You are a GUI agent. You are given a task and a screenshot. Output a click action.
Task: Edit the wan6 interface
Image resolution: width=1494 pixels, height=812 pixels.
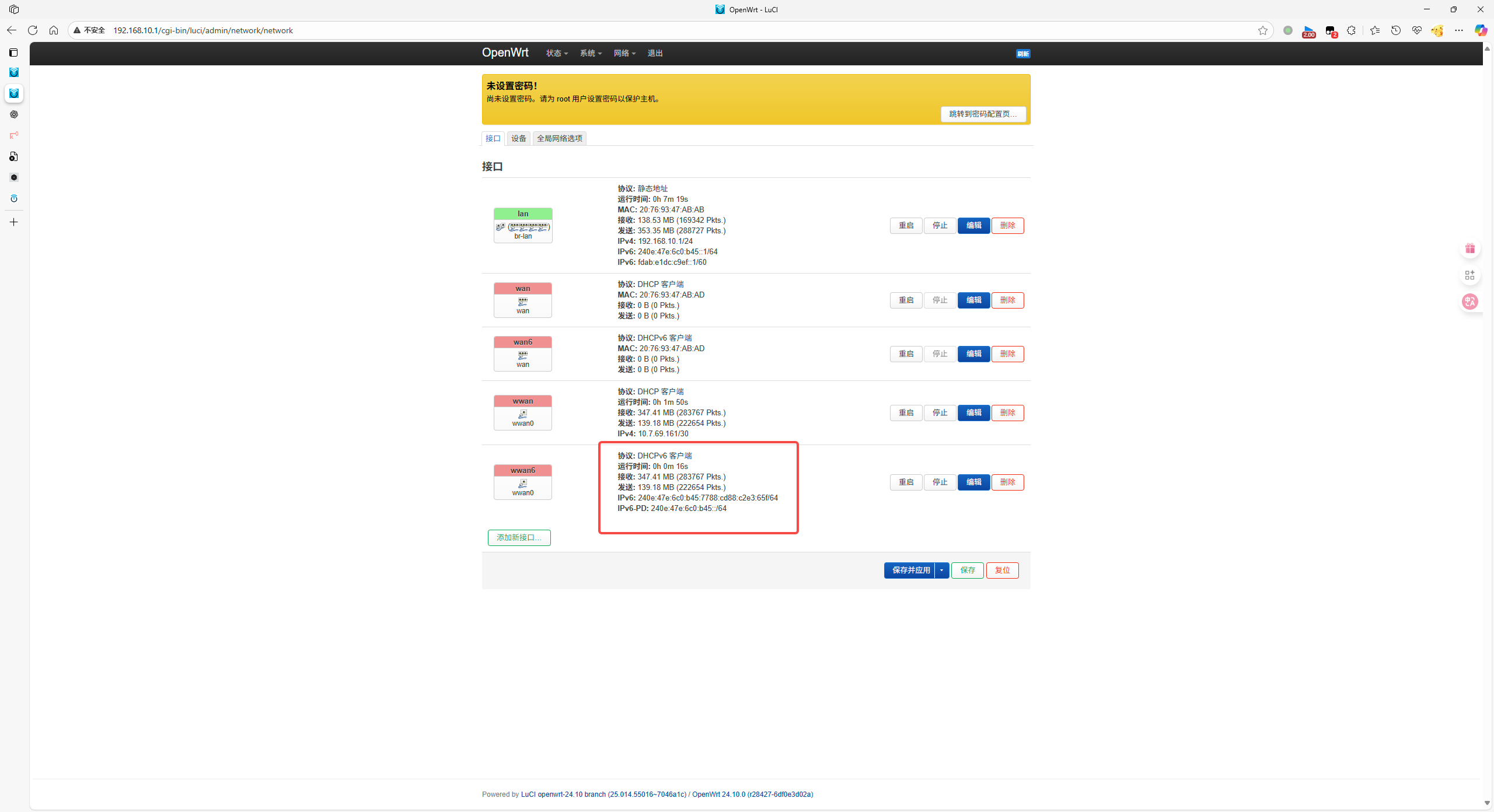(x=974, y=354)
